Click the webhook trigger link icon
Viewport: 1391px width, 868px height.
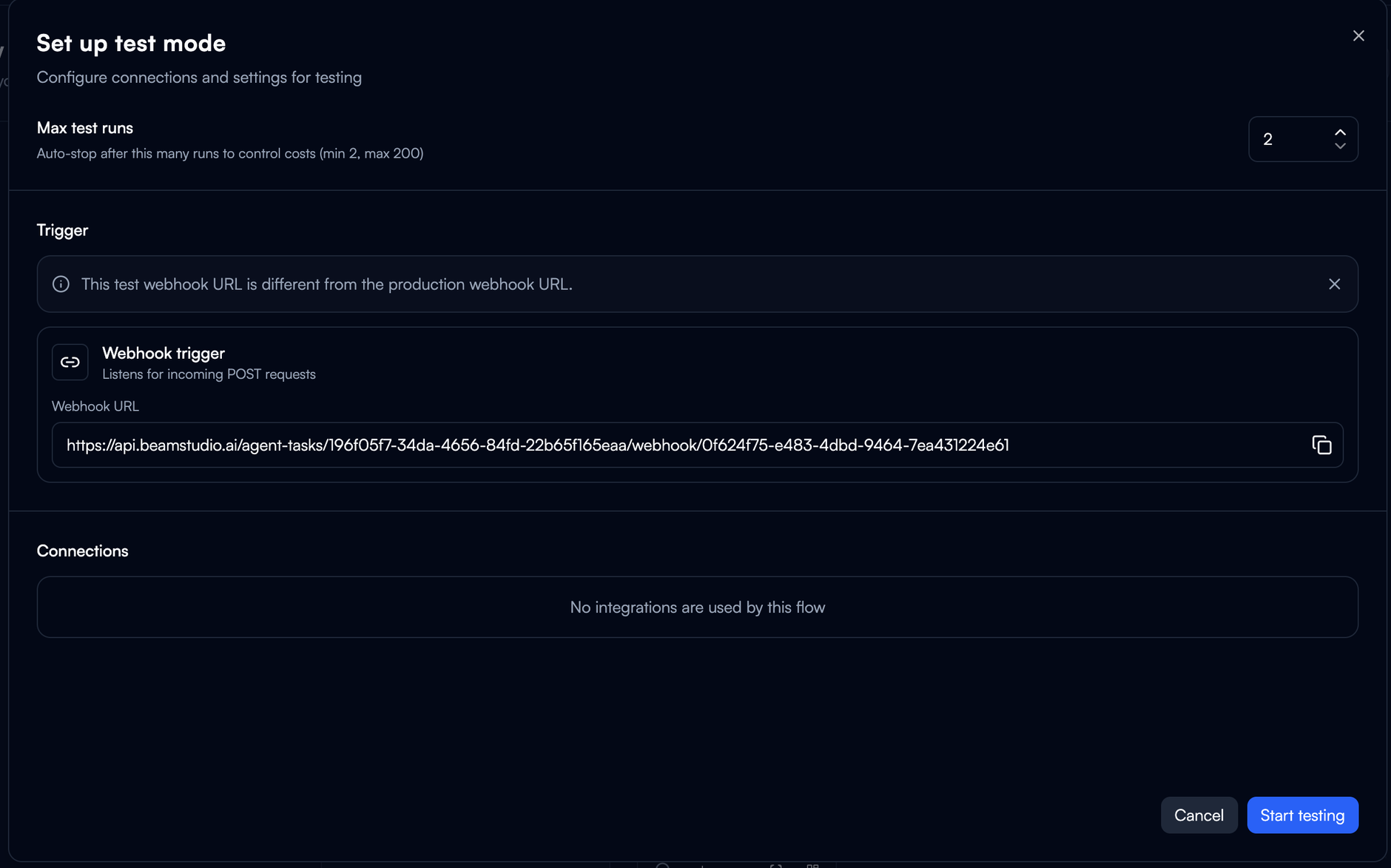[70, 362]
